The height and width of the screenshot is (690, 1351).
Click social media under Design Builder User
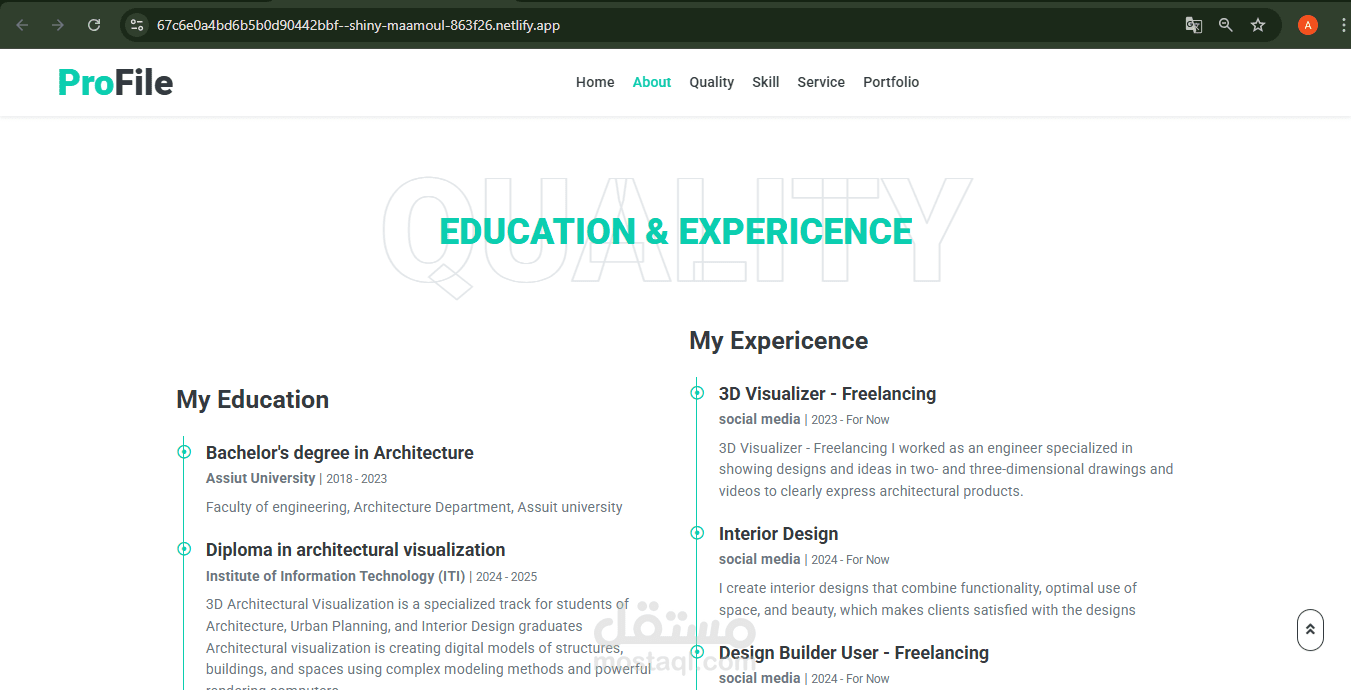click(x=759, y=678)
